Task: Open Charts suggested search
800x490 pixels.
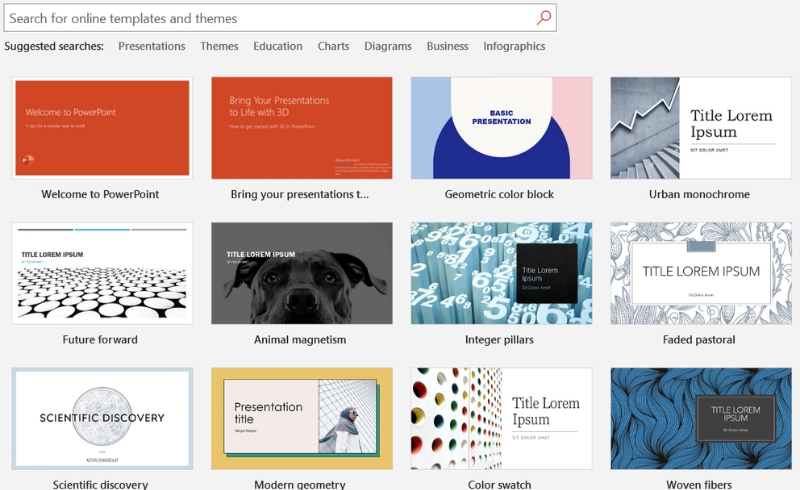Action: [333, 46]
